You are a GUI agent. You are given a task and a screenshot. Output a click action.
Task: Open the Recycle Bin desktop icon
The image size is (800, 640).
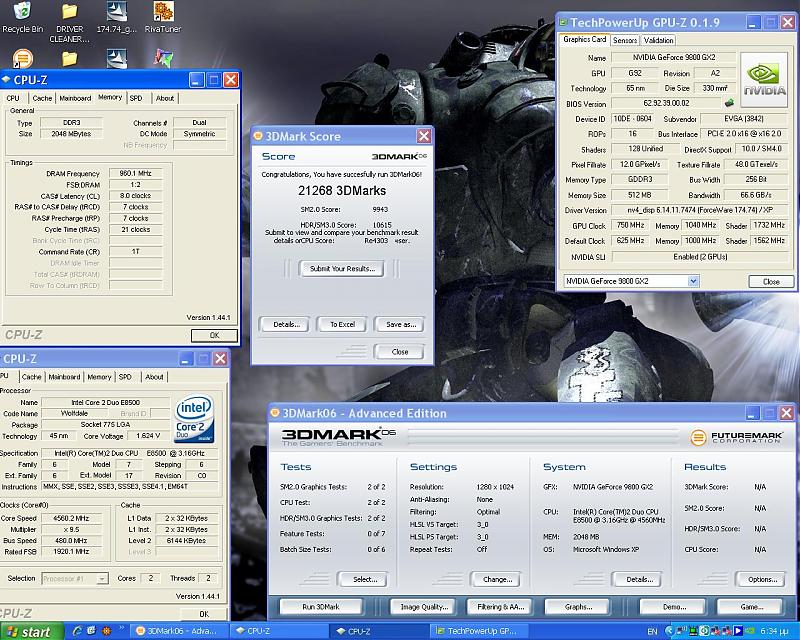pos(22,17)
